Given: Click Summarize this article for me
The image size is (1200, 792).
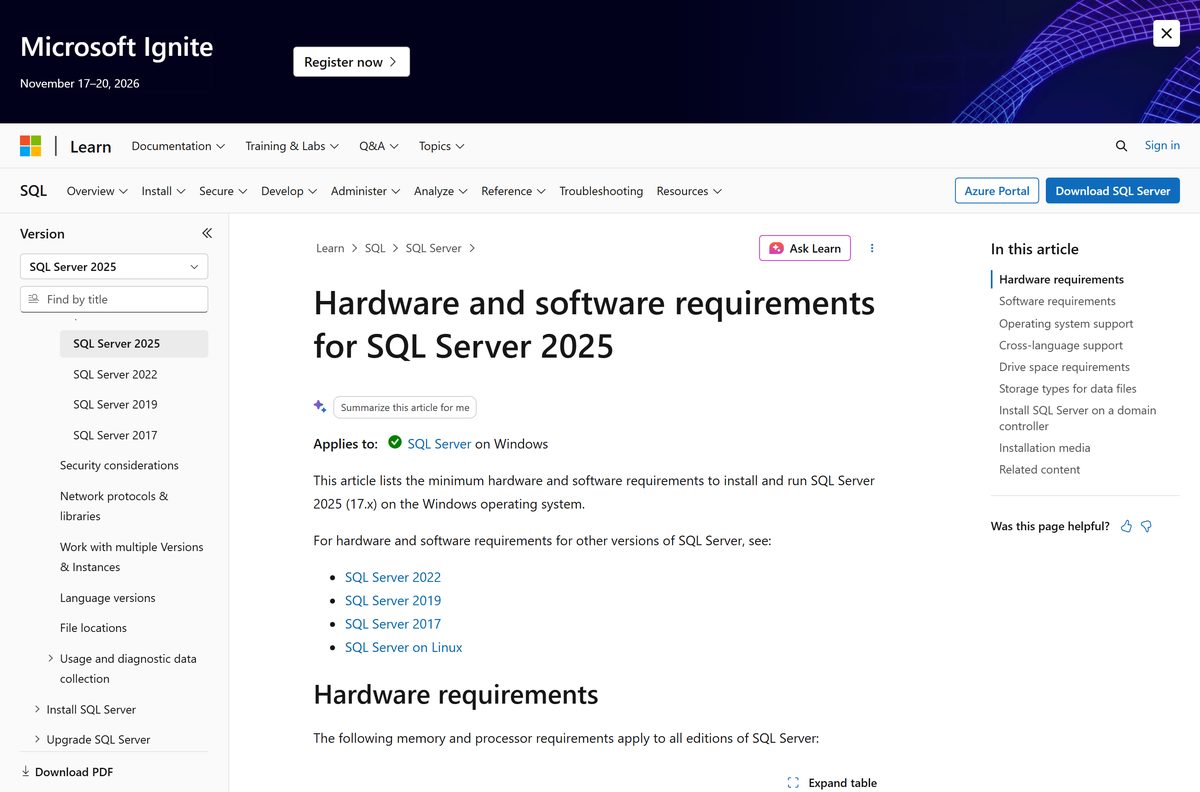Looking at the screenshot, I should pyautogui.click(x=405, y=407).
